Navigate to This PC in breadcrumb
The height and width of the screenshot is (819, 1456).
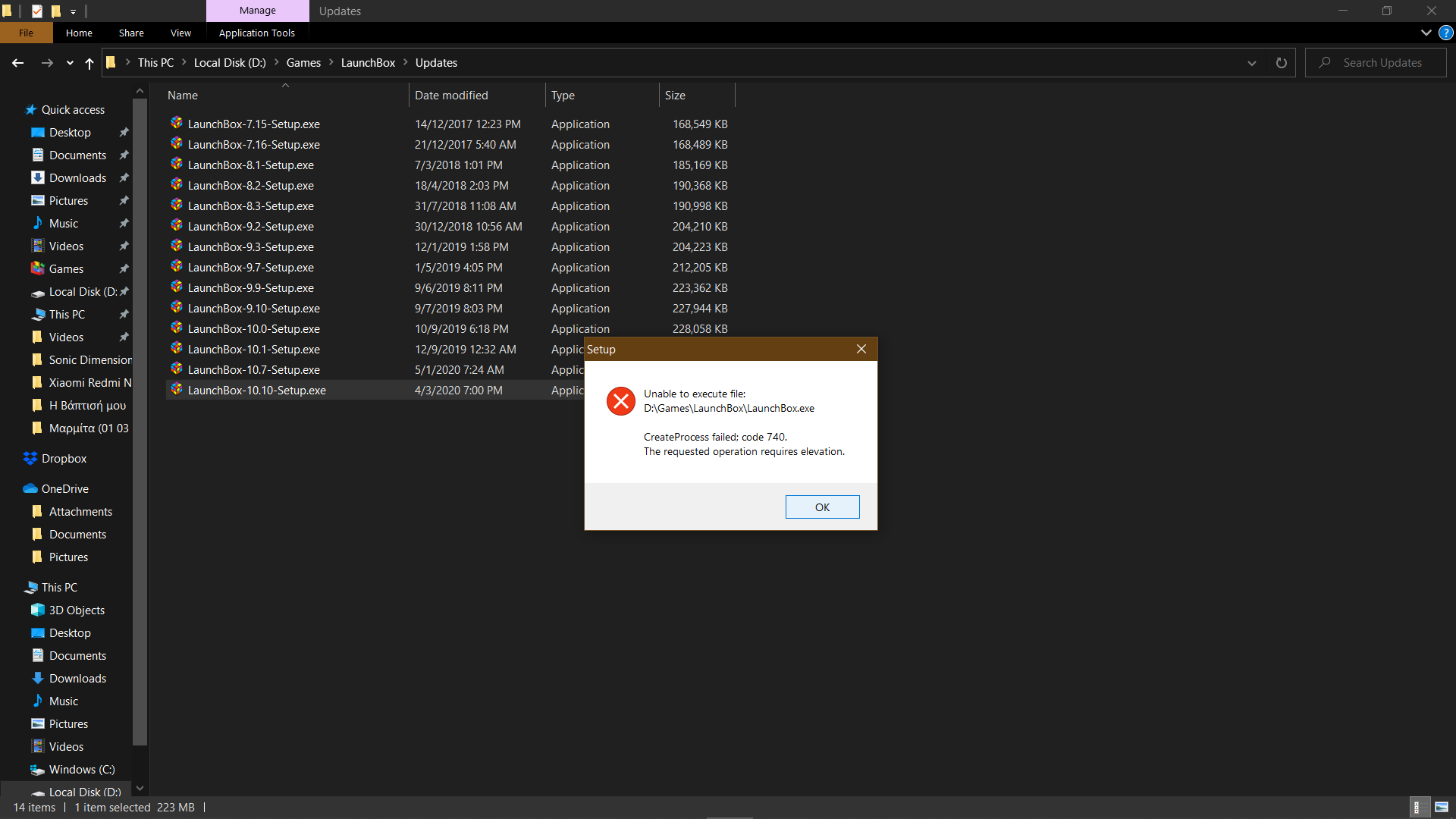(x=155, y=63)
